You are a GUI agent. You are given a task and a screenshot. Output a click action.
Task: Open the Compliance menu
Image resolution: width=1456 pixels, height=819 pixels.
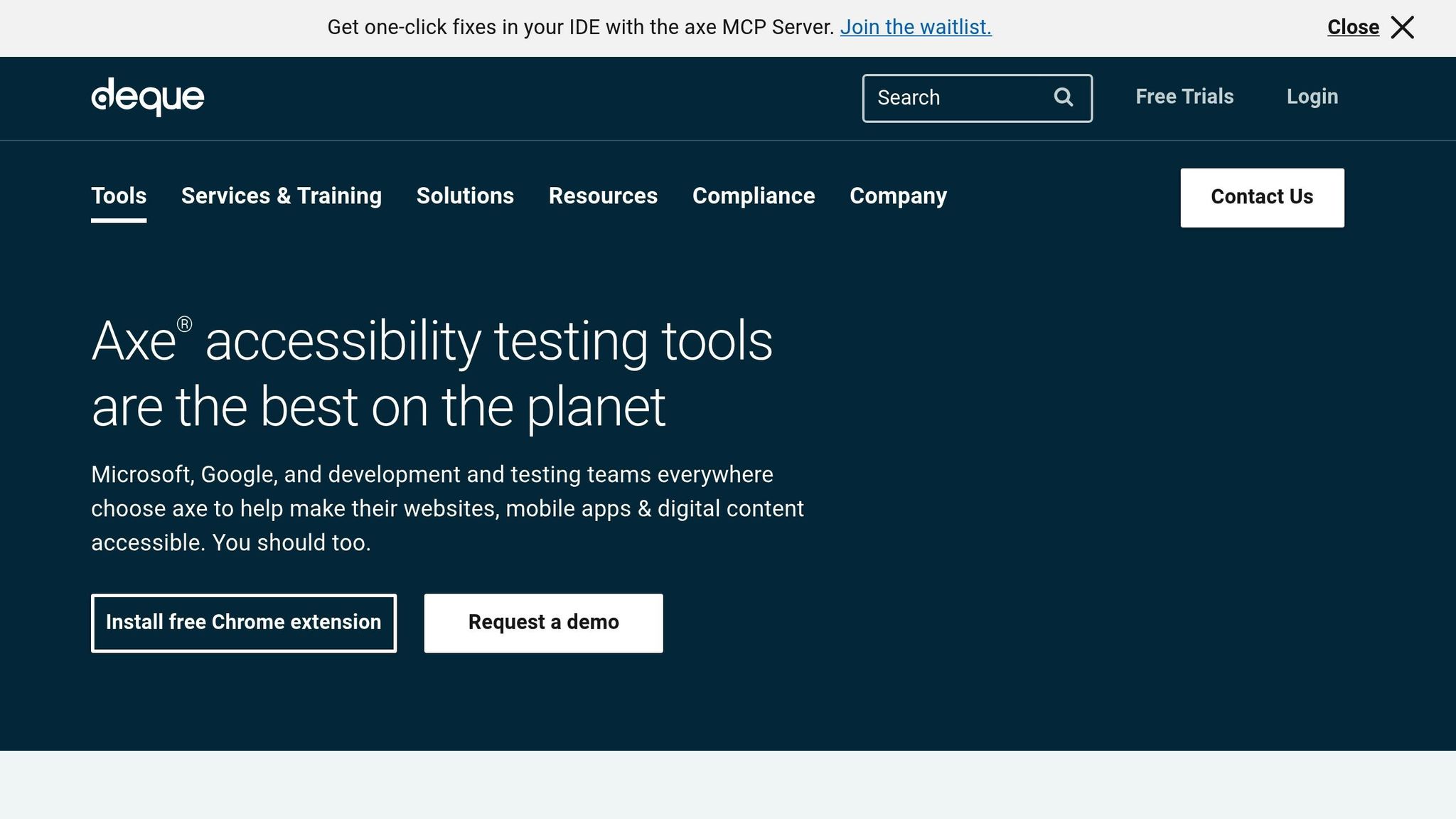tap(753, 196)
